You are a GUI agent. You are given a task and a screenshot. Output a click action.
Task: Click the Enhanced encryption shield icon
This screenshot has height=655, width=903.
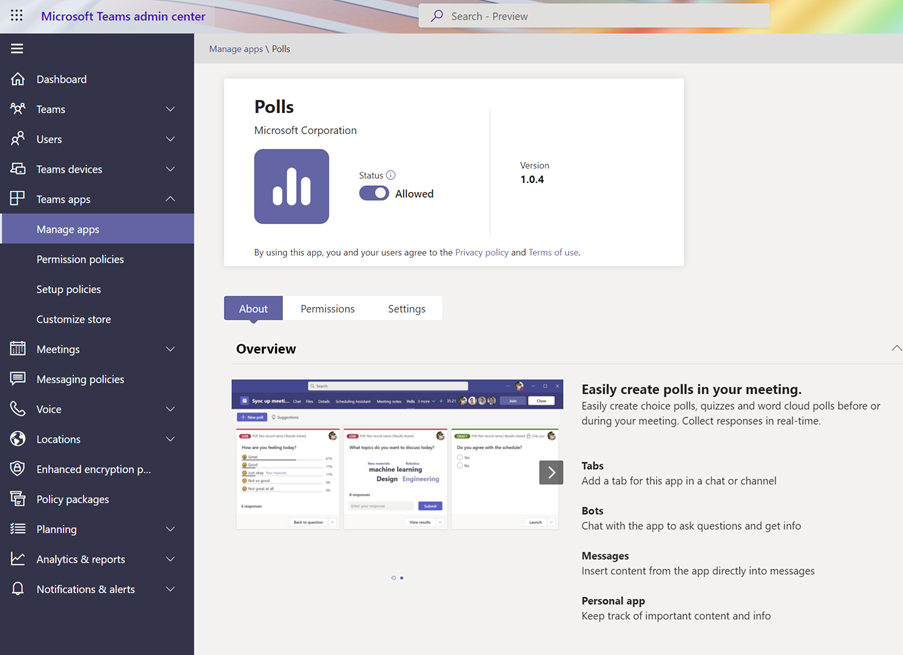click(18, 469)
